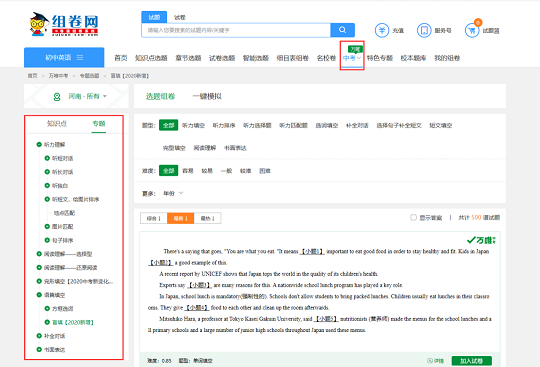Click 专题选题 in the breadcrumb
540x367 pixels.
[90, 76]
